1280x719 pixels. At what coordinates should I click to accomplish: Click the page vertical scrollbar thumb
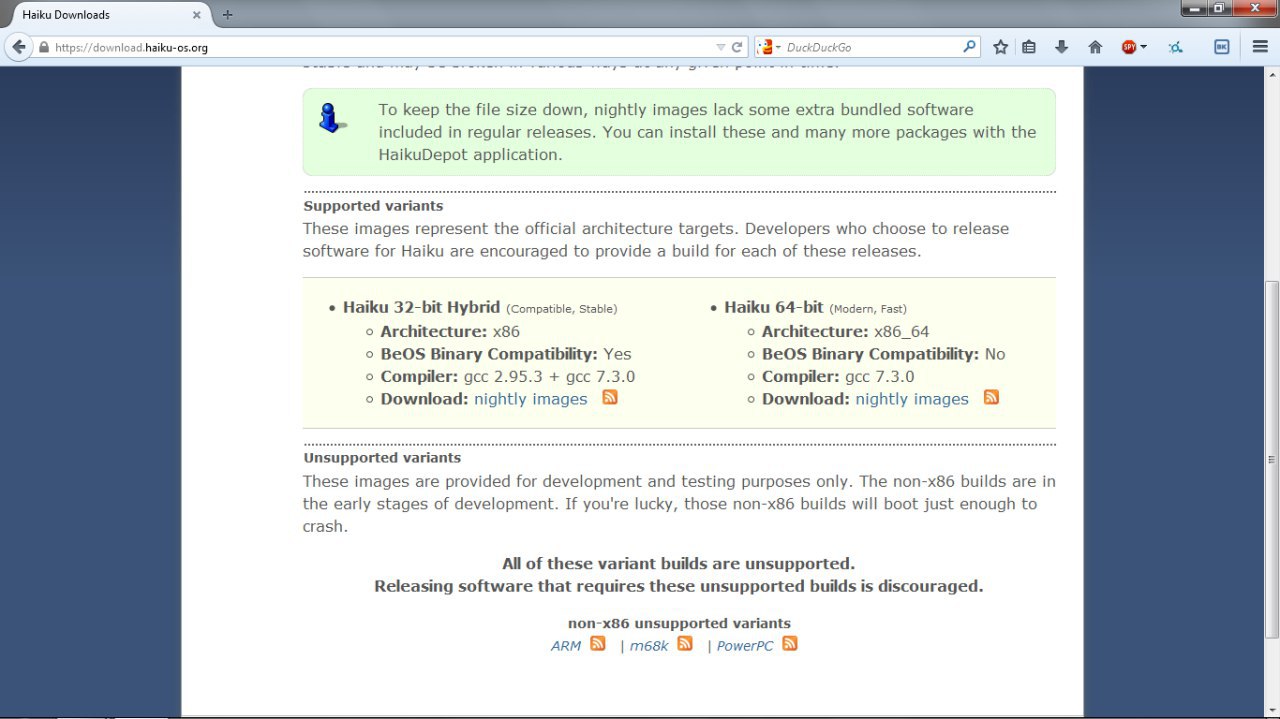coord(1272,459)
